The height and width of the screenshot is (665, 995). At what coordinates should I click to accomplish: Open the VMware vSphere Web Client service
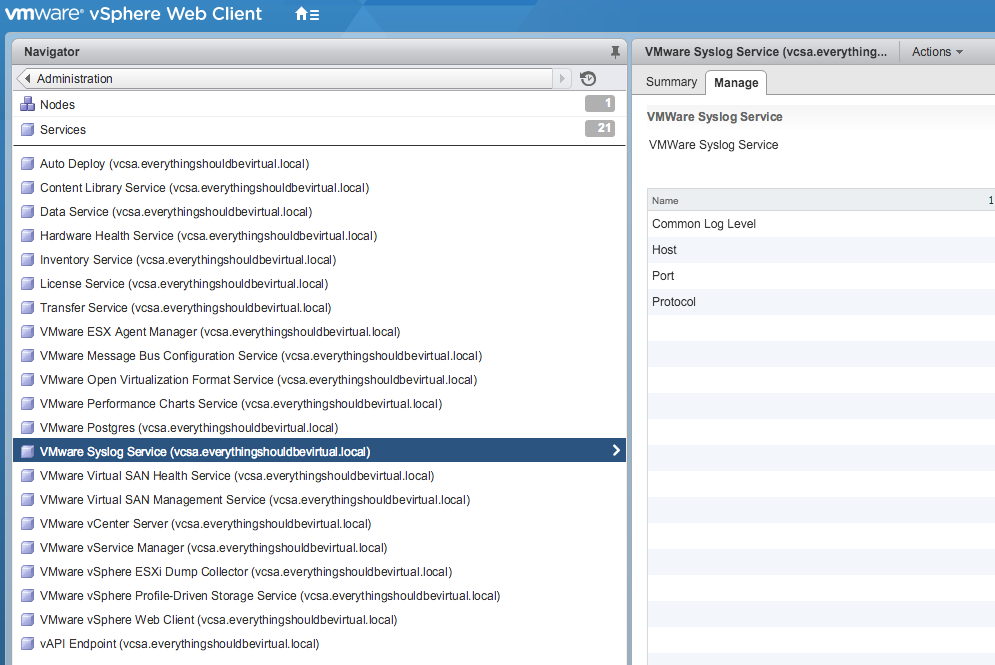click(x=218, y=620)
